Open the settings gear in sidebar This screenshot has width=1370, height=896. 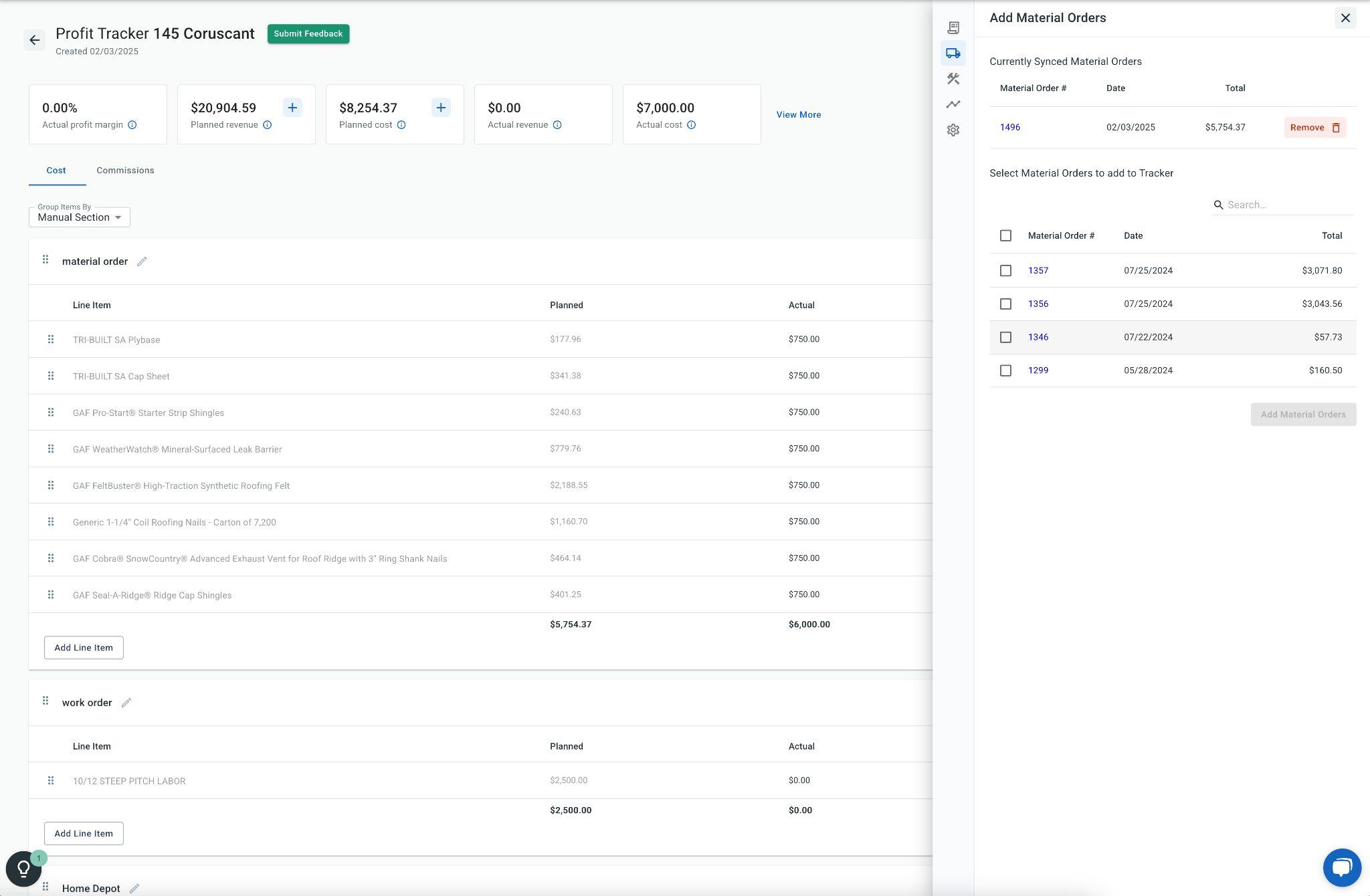click(x=953, y=130)
